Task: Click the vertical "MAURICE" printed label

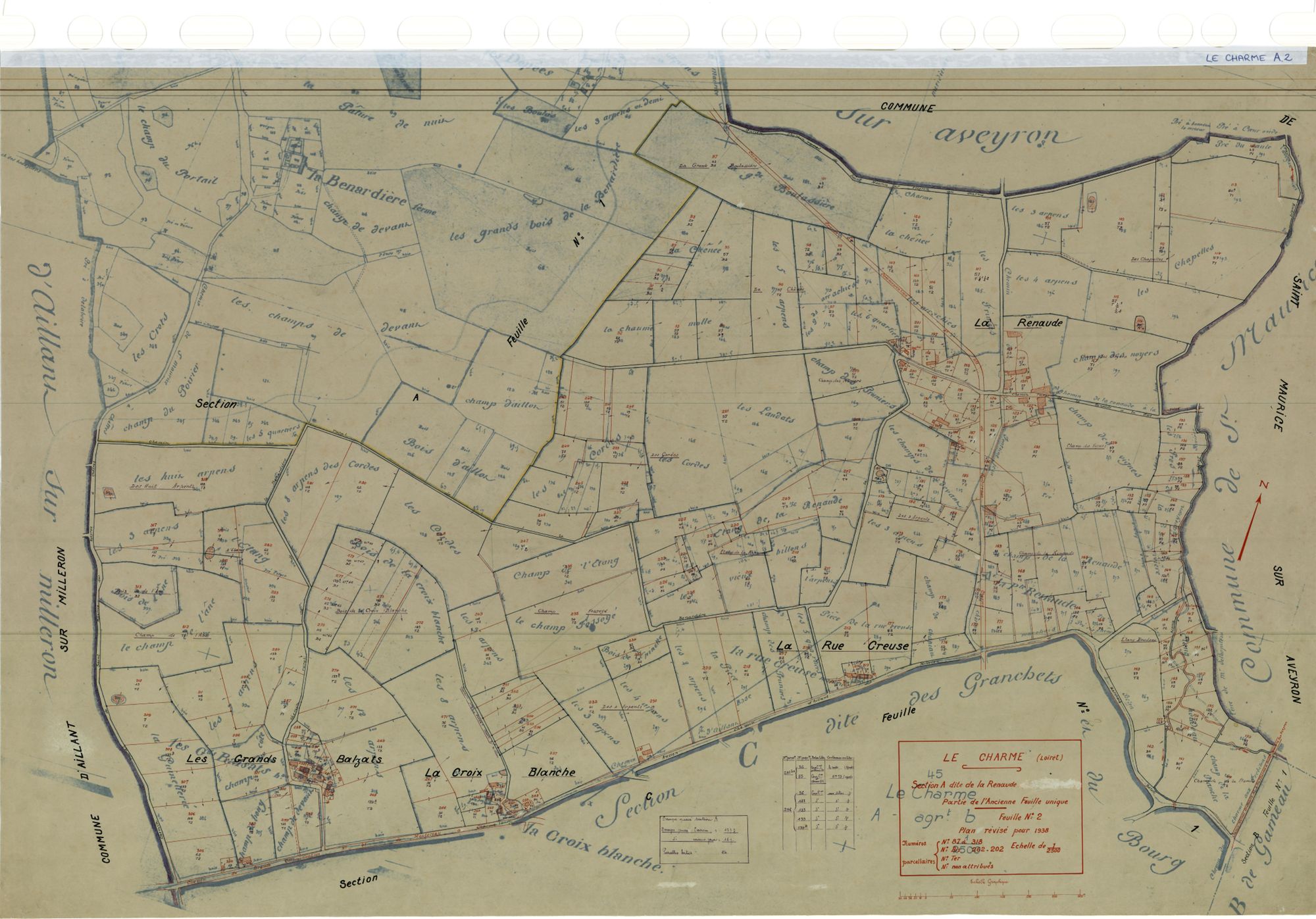Action: 1282,405
